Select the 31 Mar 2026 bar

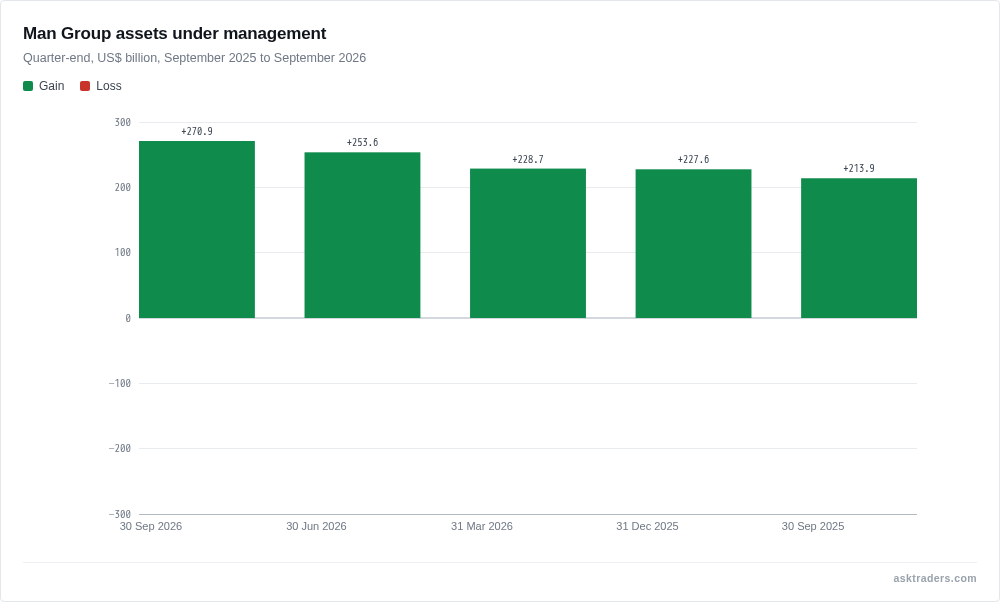click(x=528, y=244)
